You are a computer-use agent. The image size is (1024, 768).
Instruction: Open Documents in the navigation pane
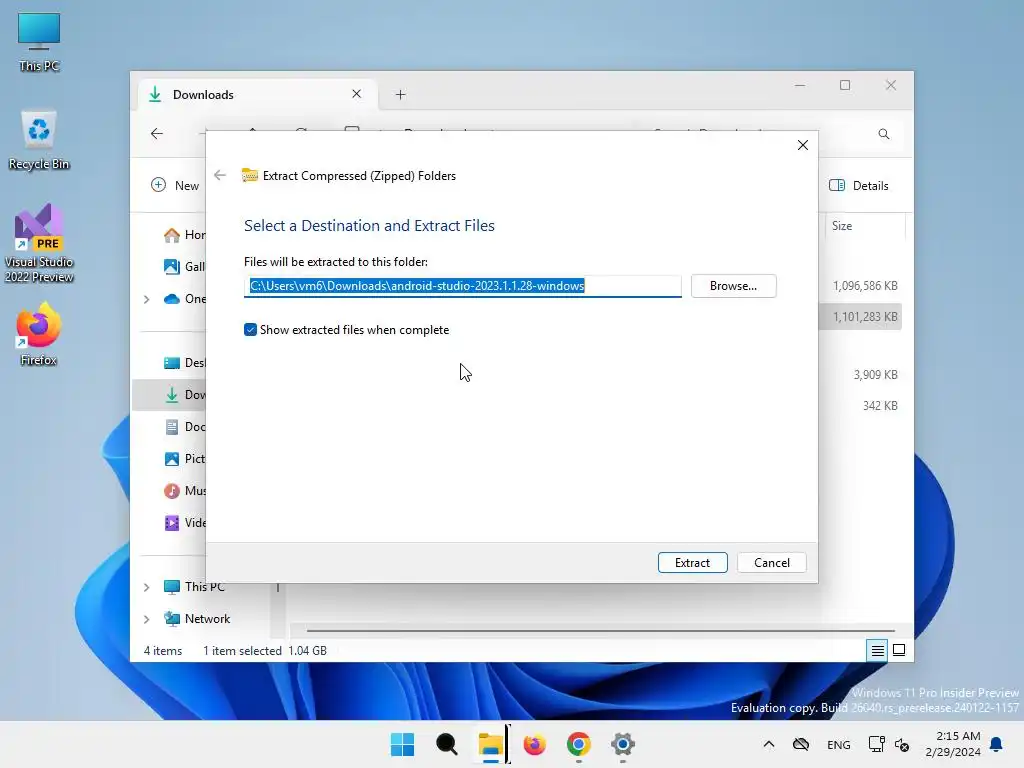pyautogui.click(x=185, y=426)
